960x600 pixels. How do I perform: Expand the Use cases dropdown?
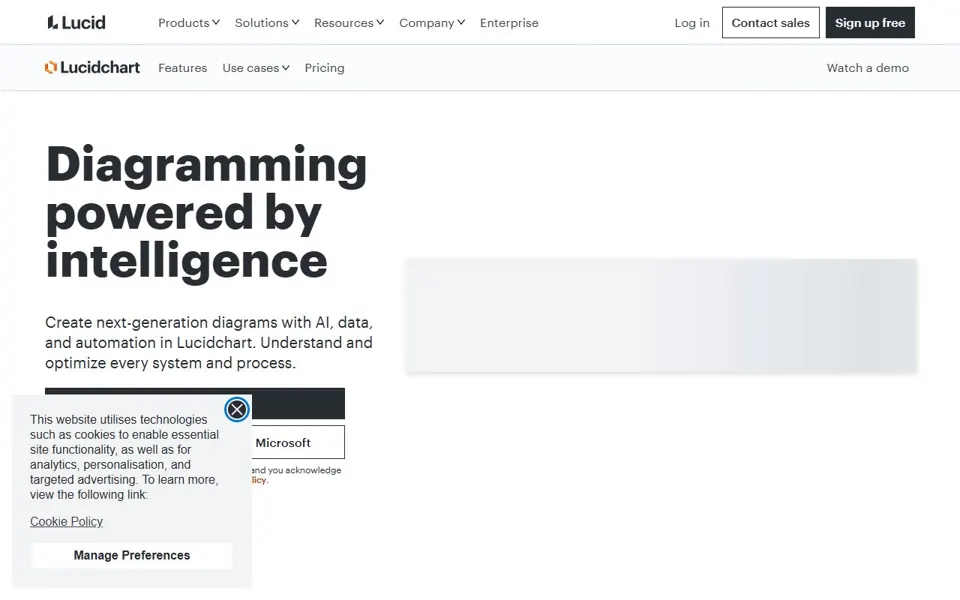256,68
